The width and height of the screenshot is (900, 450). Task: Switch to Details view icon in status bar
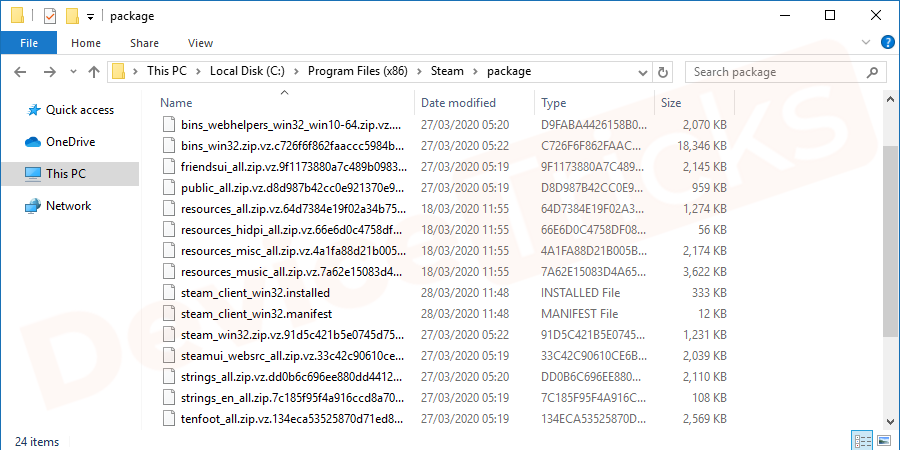863,441
